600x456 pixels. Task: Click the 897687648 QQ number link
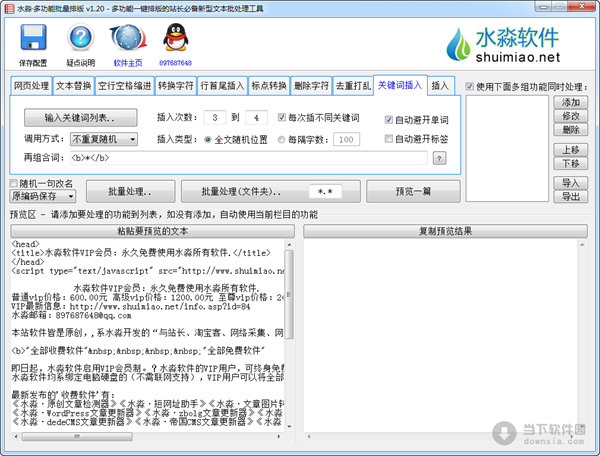pos(175,63)
